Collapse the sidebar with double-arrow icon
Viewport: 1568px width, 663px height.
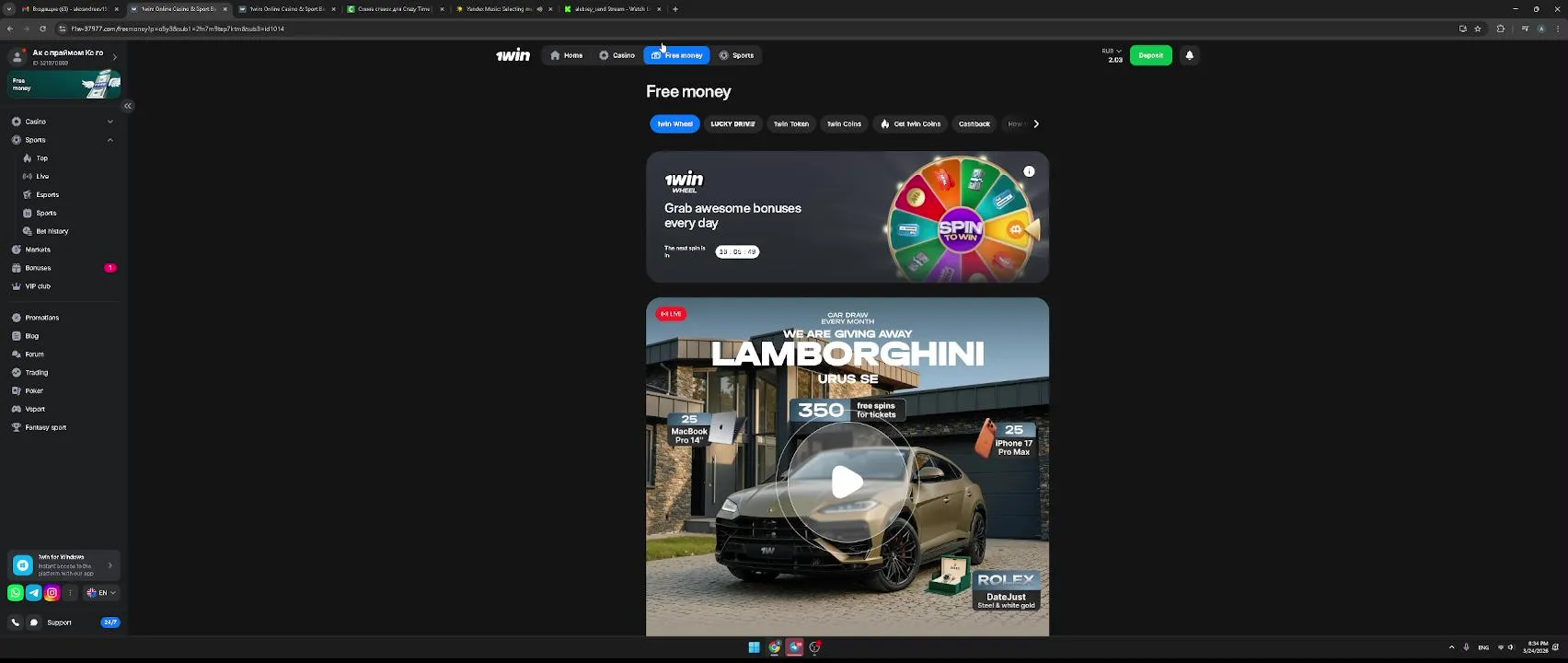tap(128, 106)
